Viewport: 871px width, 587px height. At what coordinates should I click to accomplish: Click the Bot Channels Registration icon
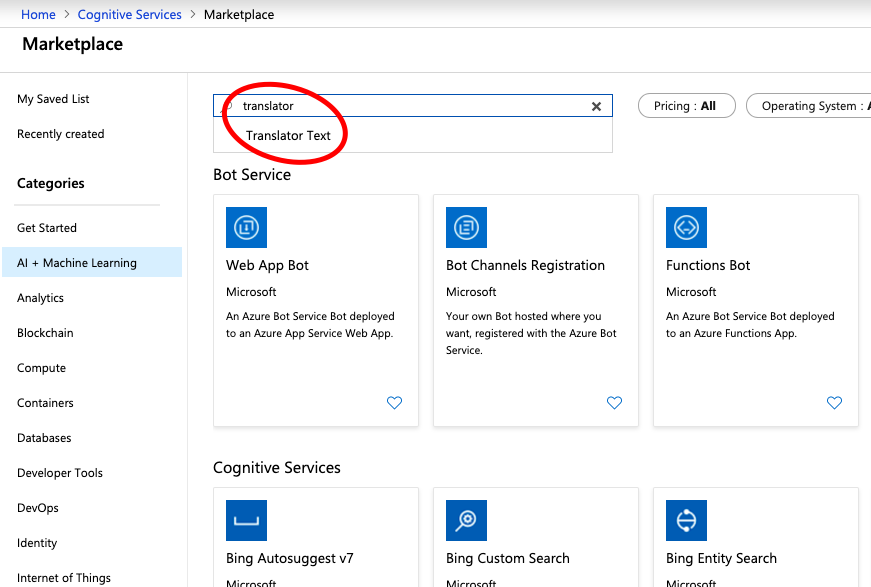click(466, 228)
